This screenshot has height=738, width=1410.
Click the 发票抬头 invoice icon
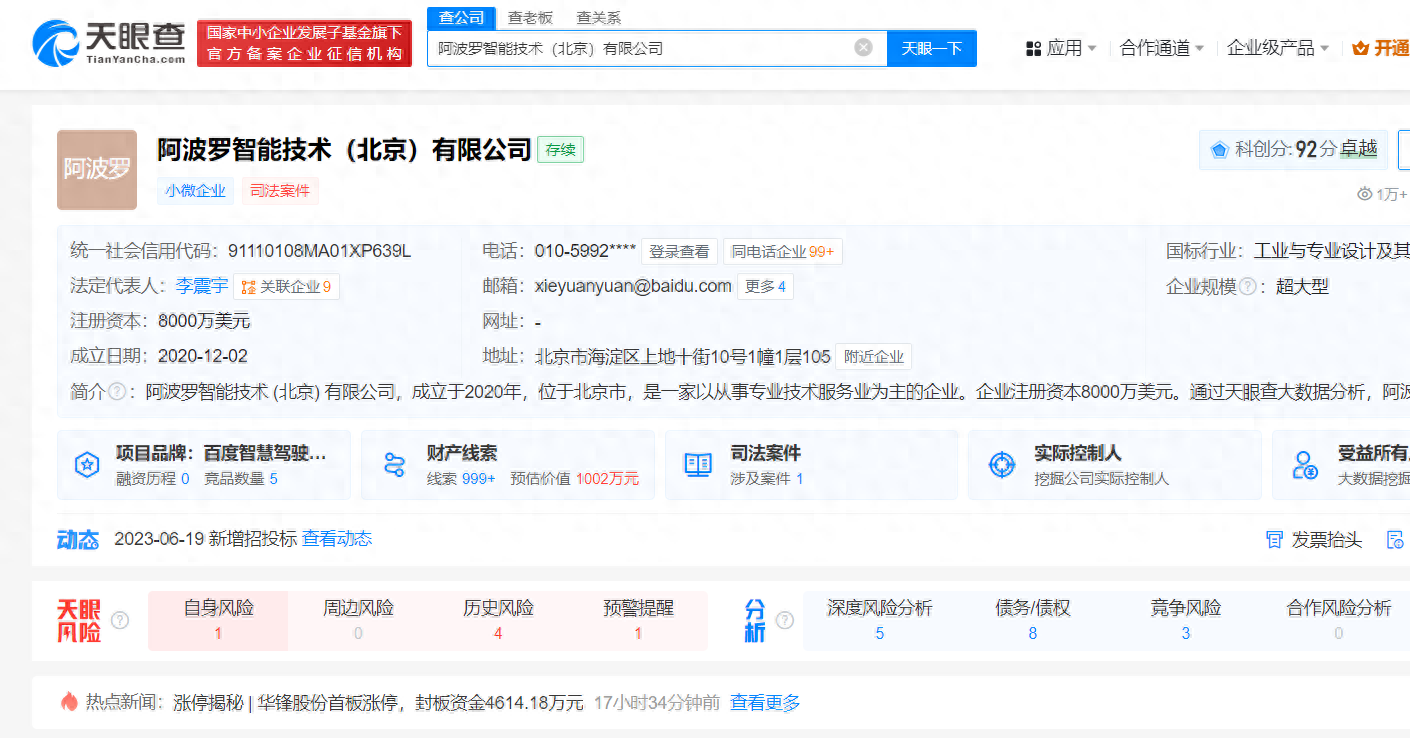1275,540
